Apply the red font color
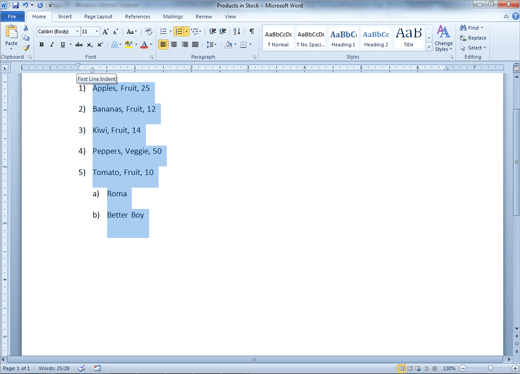The image size is (520, 374). 144,45
